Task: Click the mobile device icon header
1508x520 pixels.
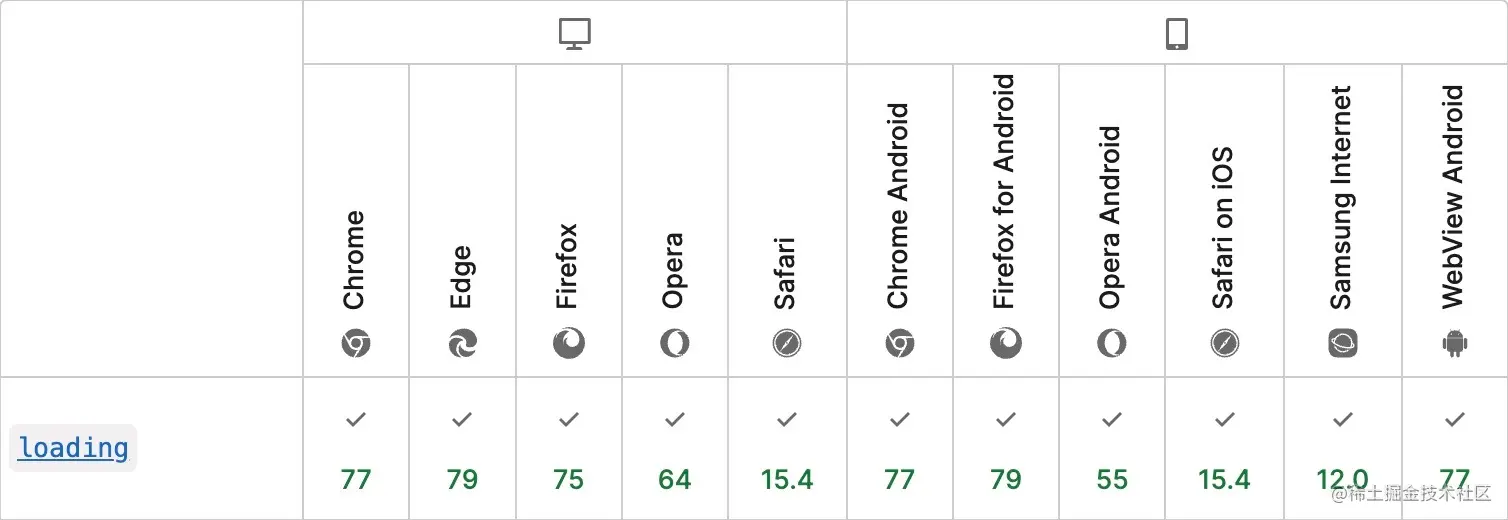Action: [1177, 34]
